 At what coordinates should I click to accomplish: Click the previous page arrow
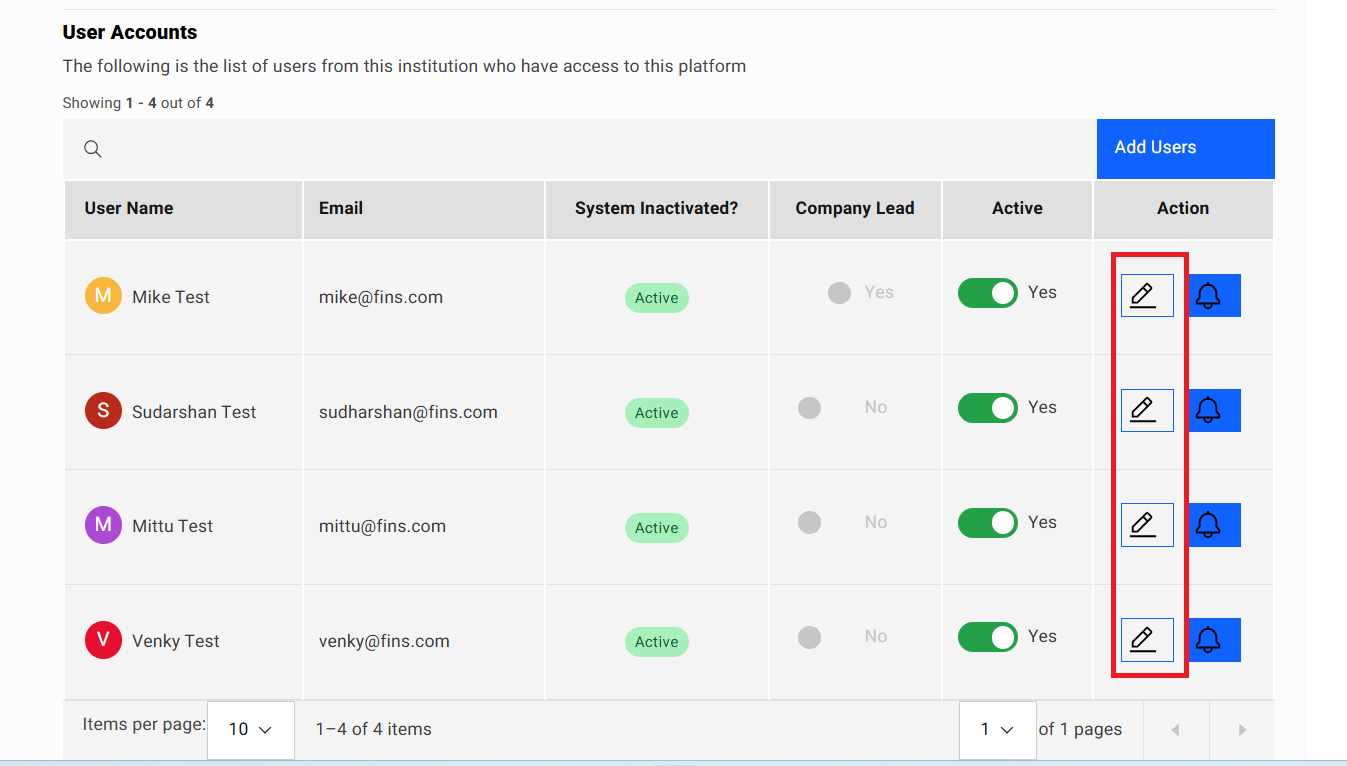1175,730
